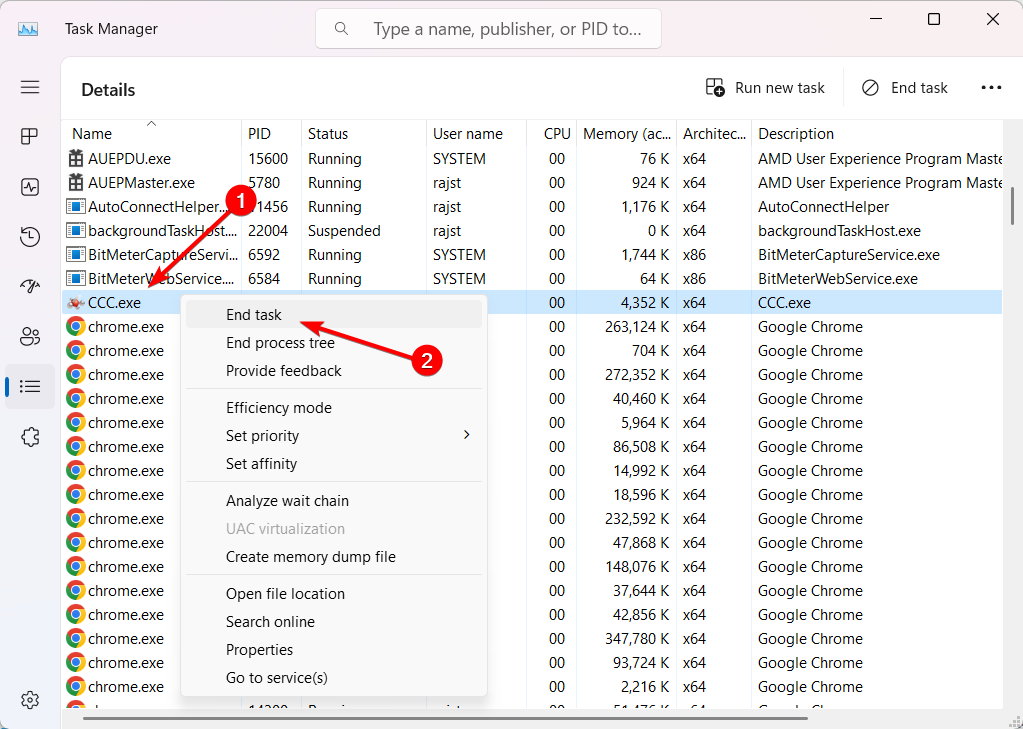Open the App history icon in sidebar
Screen dimensions: 1023x729
tap(30, 237)
